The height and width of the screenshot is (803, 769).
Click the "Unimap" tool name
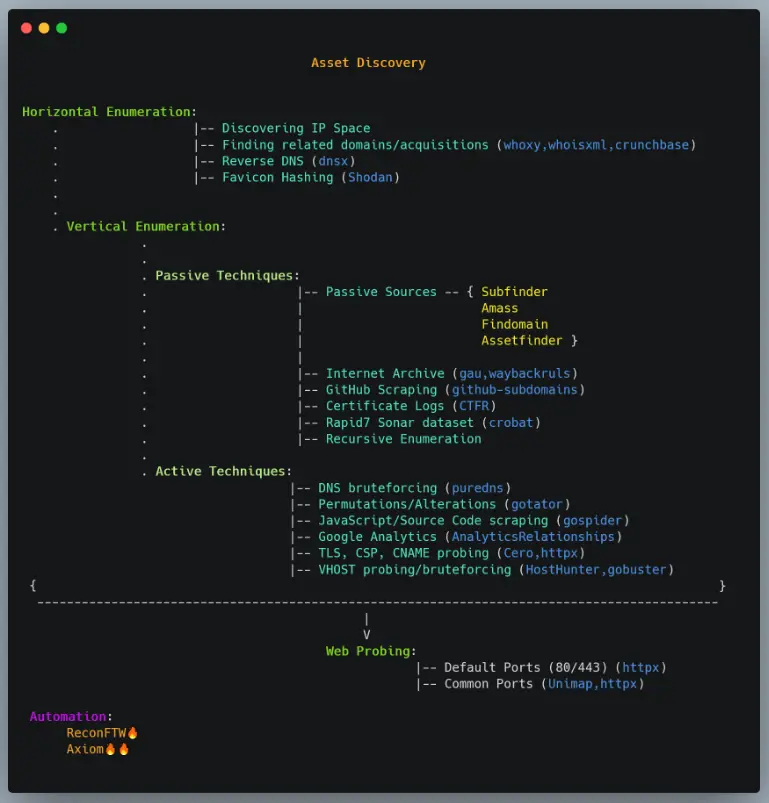pyautogui.click(x=570, y=684)
